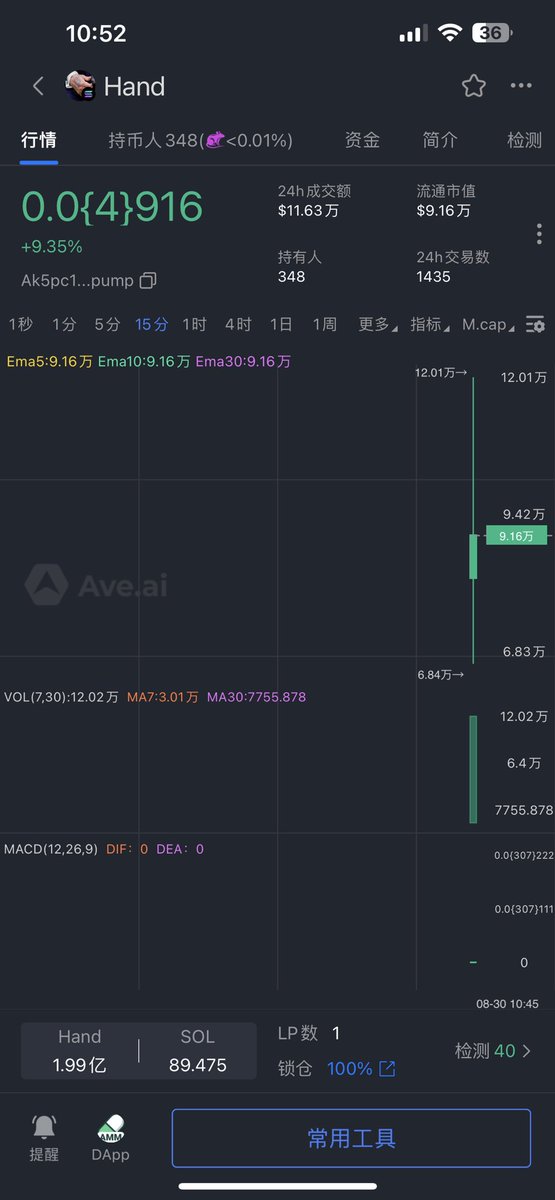Open the 持币人 348 holders tab
The image size is (555, 1200).
click(200, 141)
